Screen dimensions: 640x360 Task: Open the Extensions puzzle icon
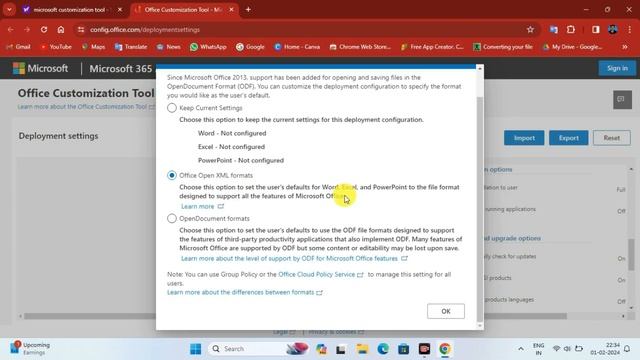[x=571, y=29]
